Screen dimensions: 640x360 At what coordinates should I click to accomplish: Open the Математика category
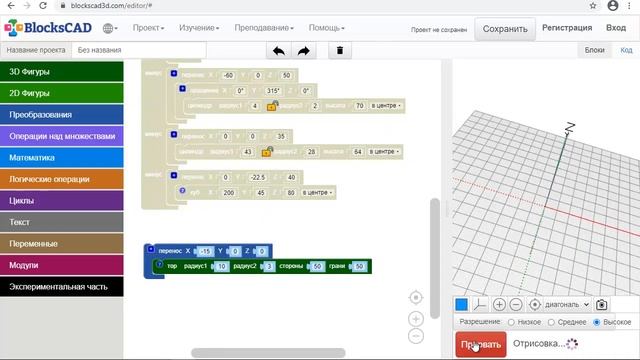click(62, 158)
